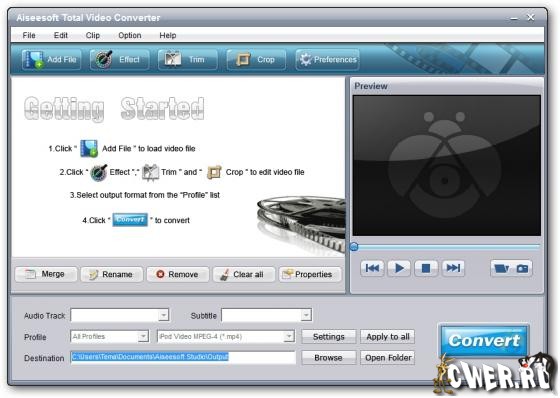Play the preview video
Viewport: 560px width, 398px height.
tap(399, 268)
